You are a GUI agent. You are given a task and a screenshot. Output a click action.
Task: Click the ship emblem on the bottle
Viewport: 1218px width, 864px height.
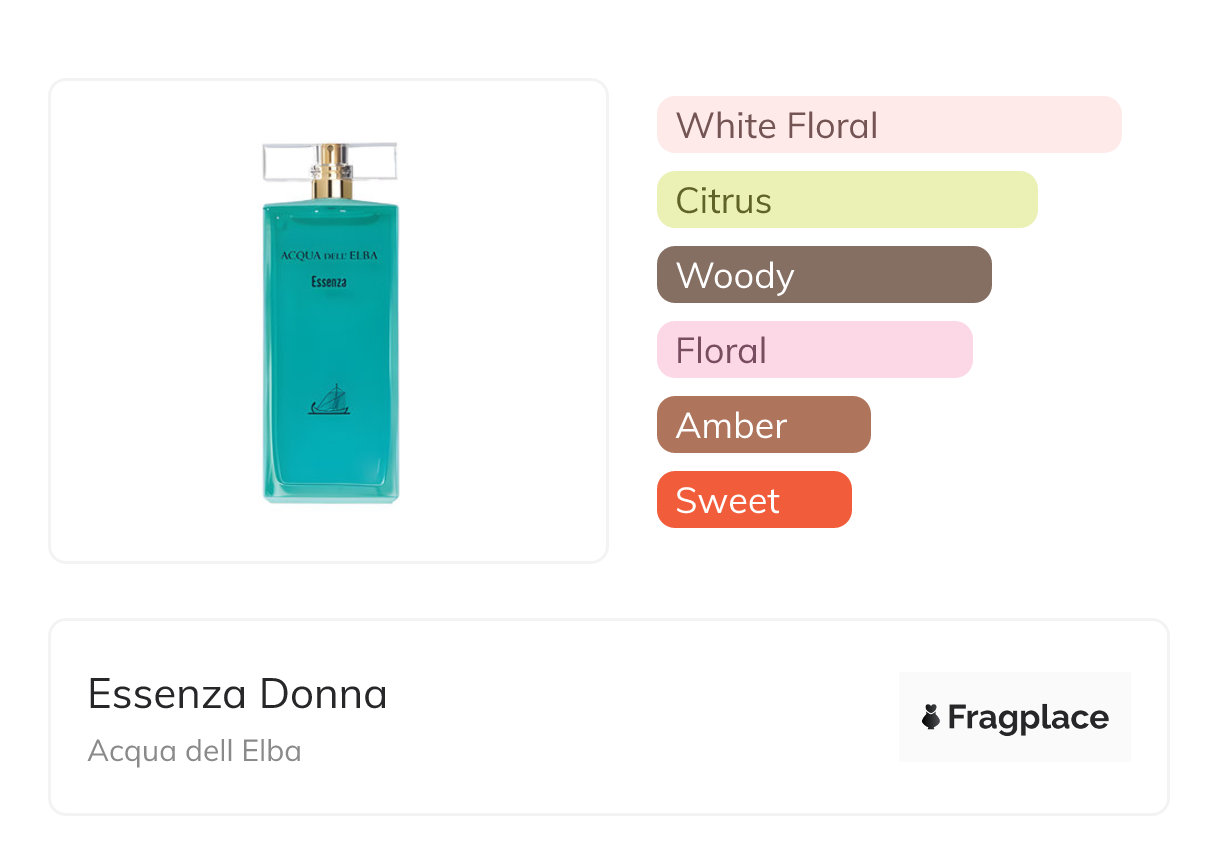(x=328, y=400)
